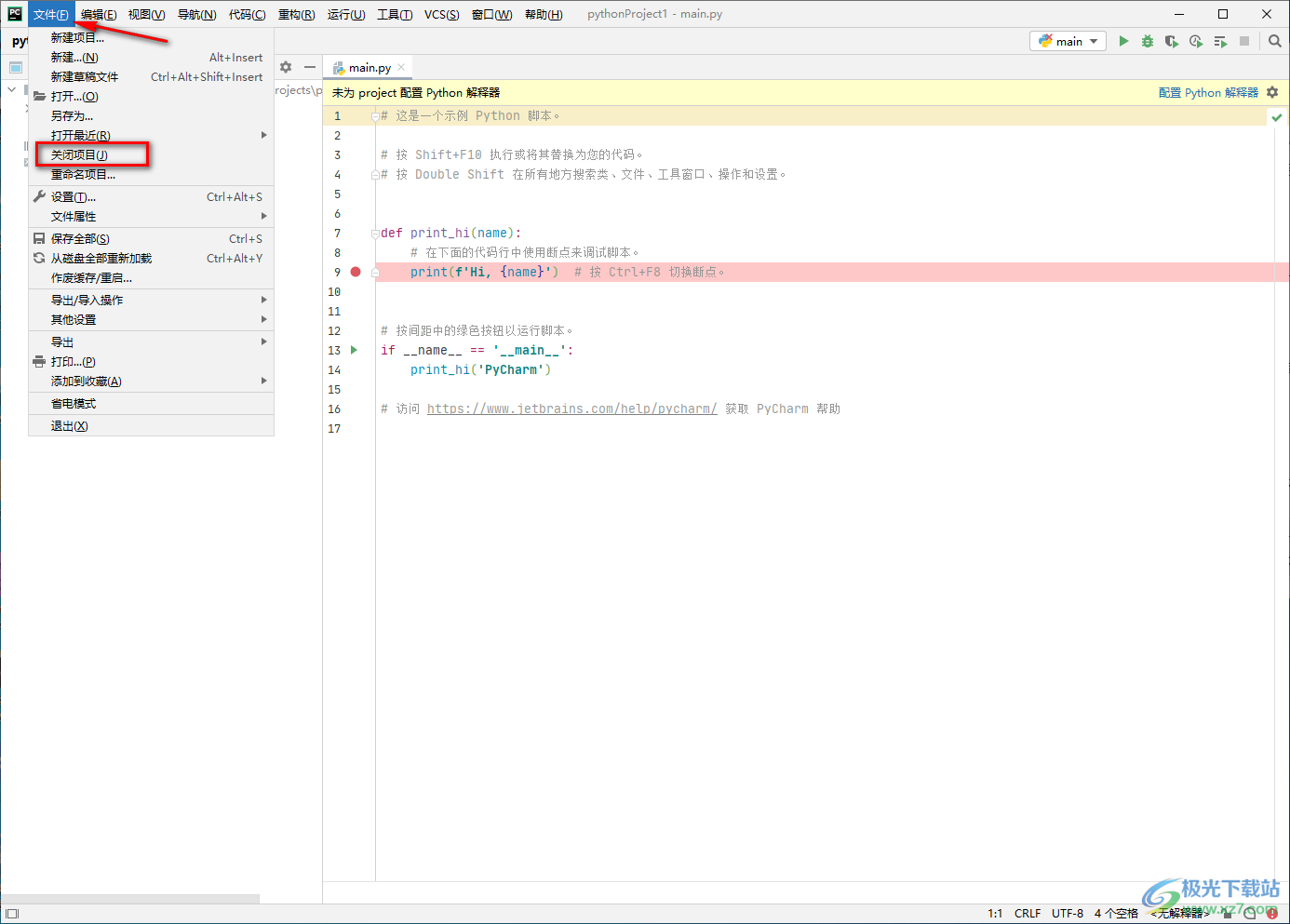Open 设置(T)... from the File menu
Screen dimensions: 1290x924
[x=152, y=196]
